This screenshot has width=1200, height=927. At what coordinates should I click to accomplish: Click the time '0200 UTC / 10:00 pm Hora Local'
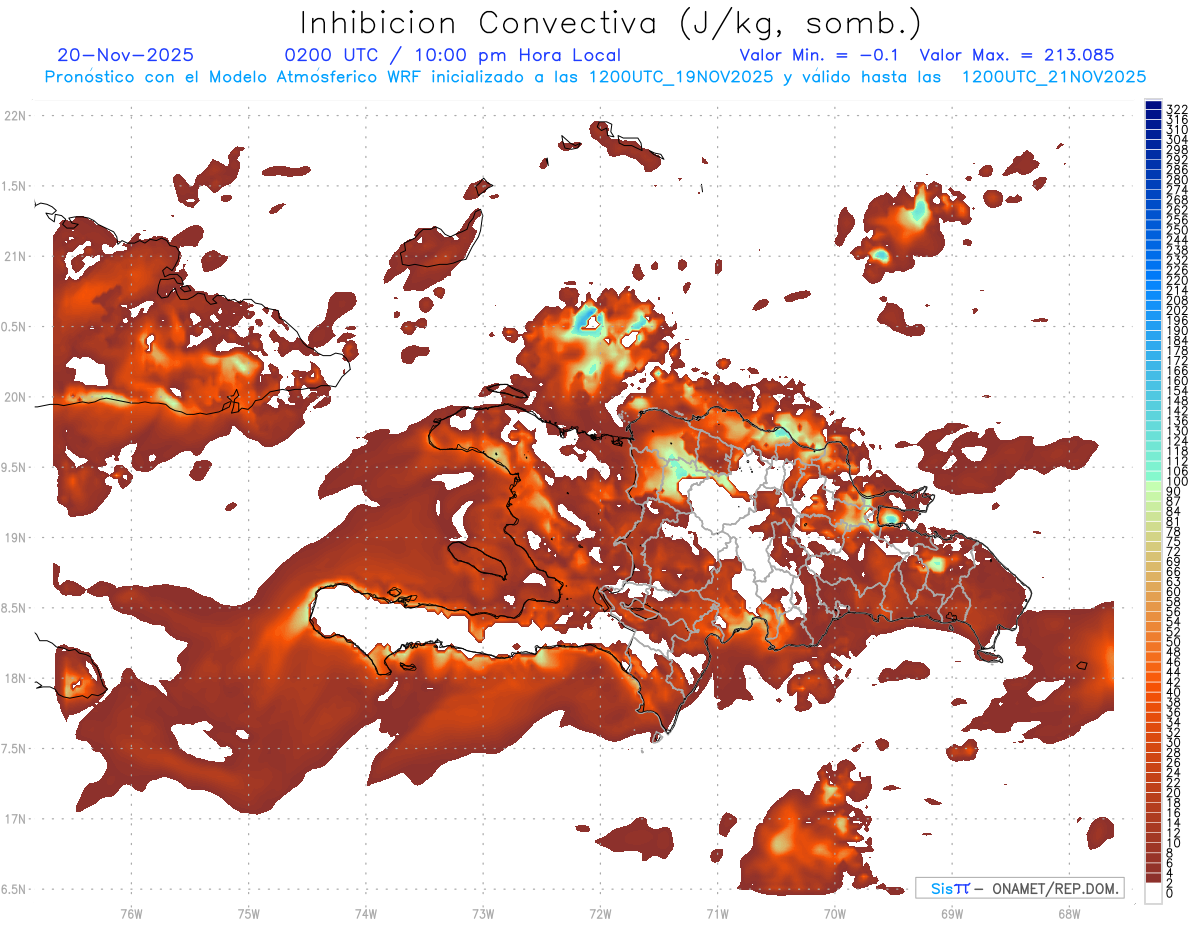pyautogui.click(x=452, y=55)
